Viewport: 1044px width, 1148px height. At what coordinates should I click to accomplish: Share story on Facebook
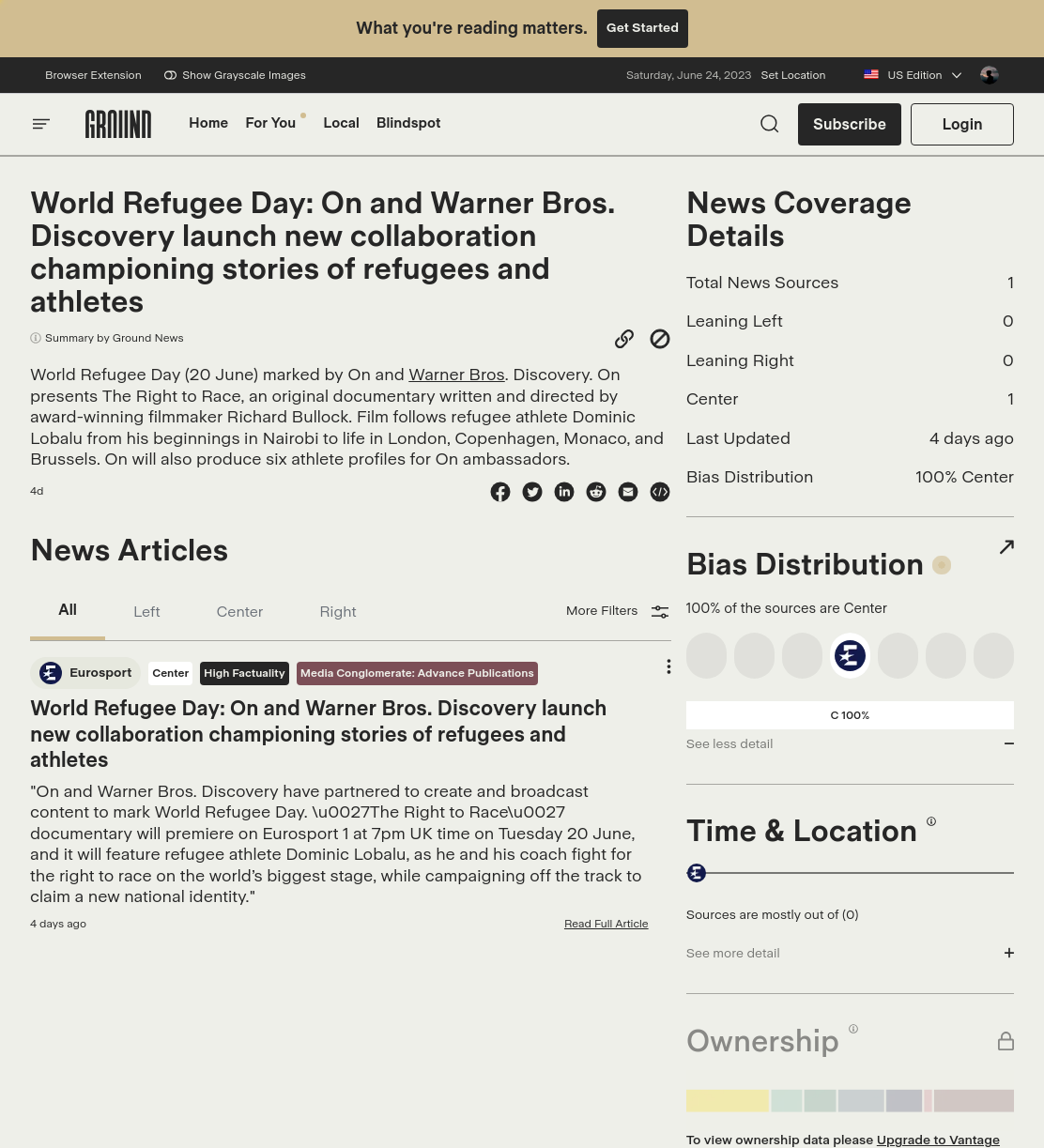click(500, 492)
